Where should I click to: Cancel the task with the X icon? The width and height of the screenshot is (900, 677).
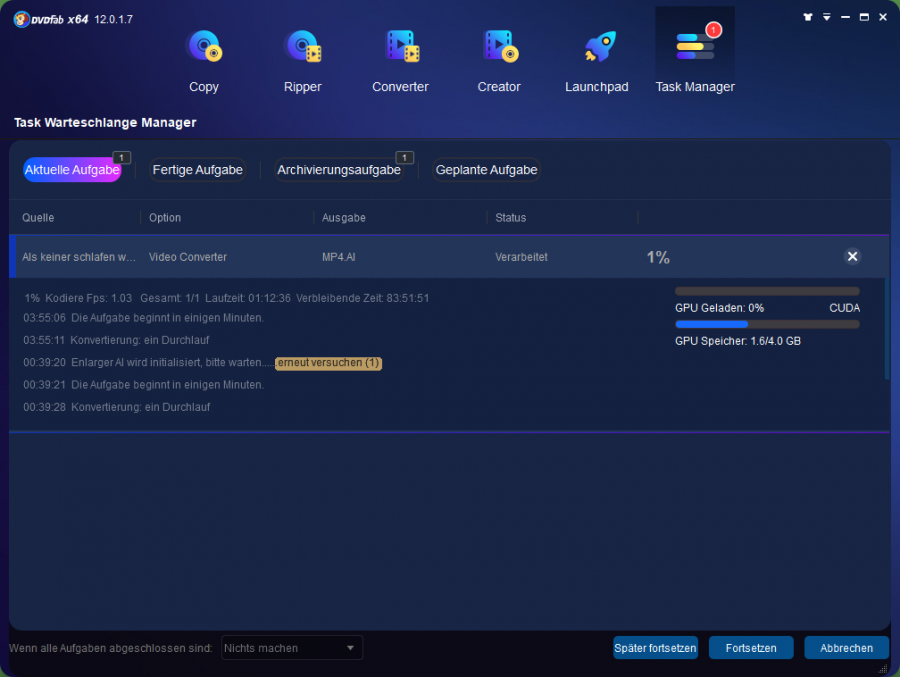click(x=852, y=257)
